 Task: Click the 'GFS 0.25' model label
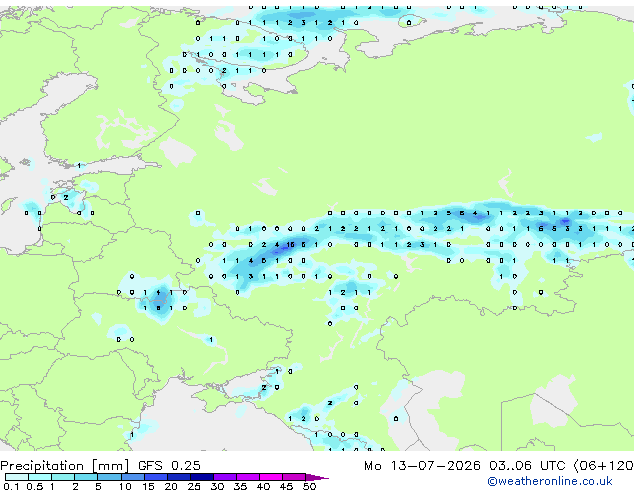tap(169, 466)
